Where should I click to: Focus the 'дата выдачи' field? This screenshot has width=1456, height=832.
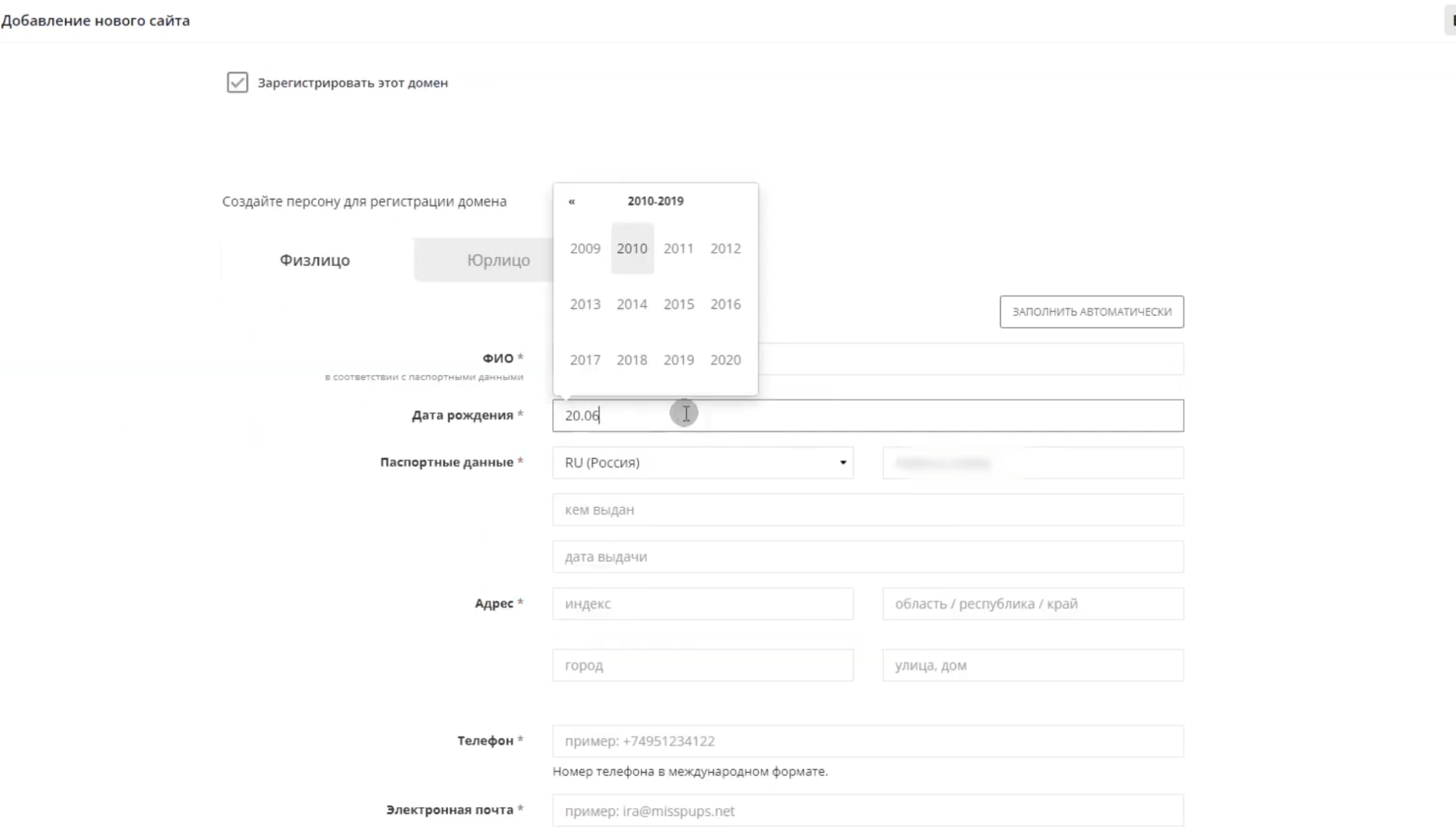tap(867, 557)
